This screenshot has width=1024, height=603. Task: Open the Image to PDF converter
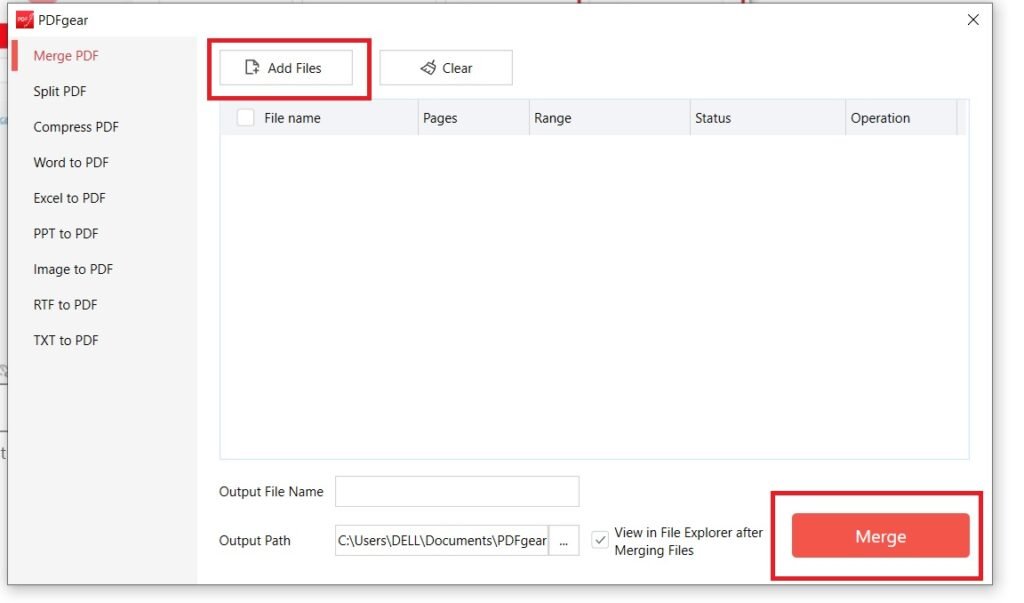72,269
